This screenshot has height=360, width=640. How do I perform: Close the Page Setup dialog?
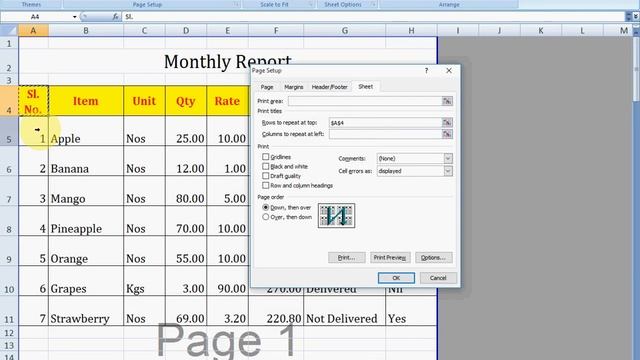point(449,71)
